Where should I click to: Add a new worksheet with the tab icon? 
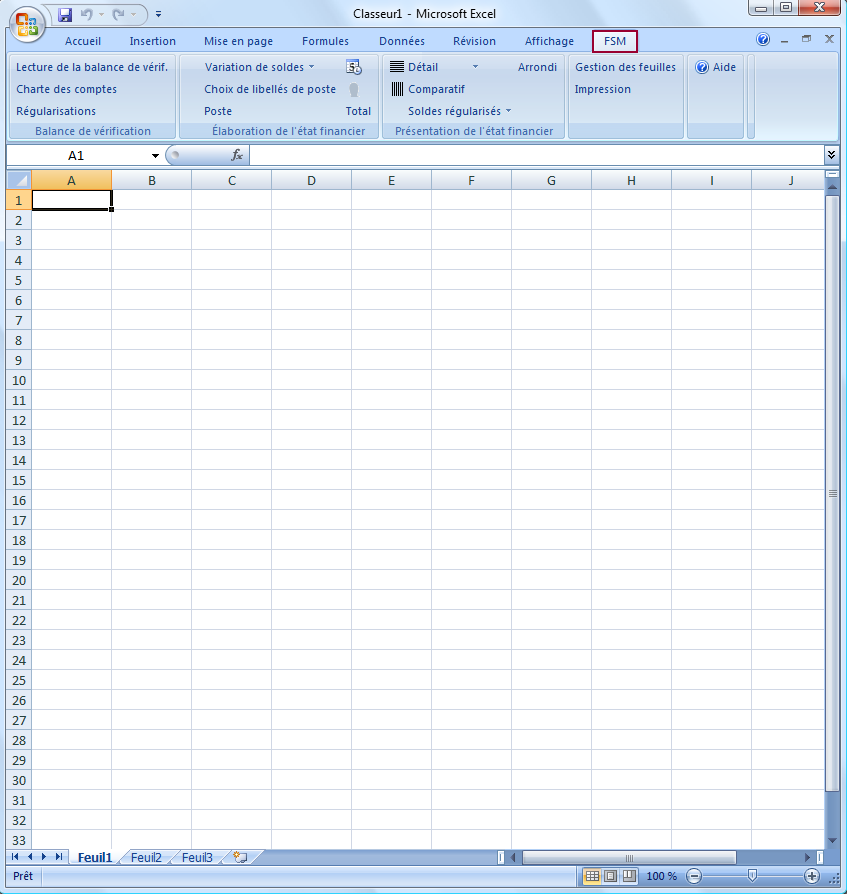(240, 857)
